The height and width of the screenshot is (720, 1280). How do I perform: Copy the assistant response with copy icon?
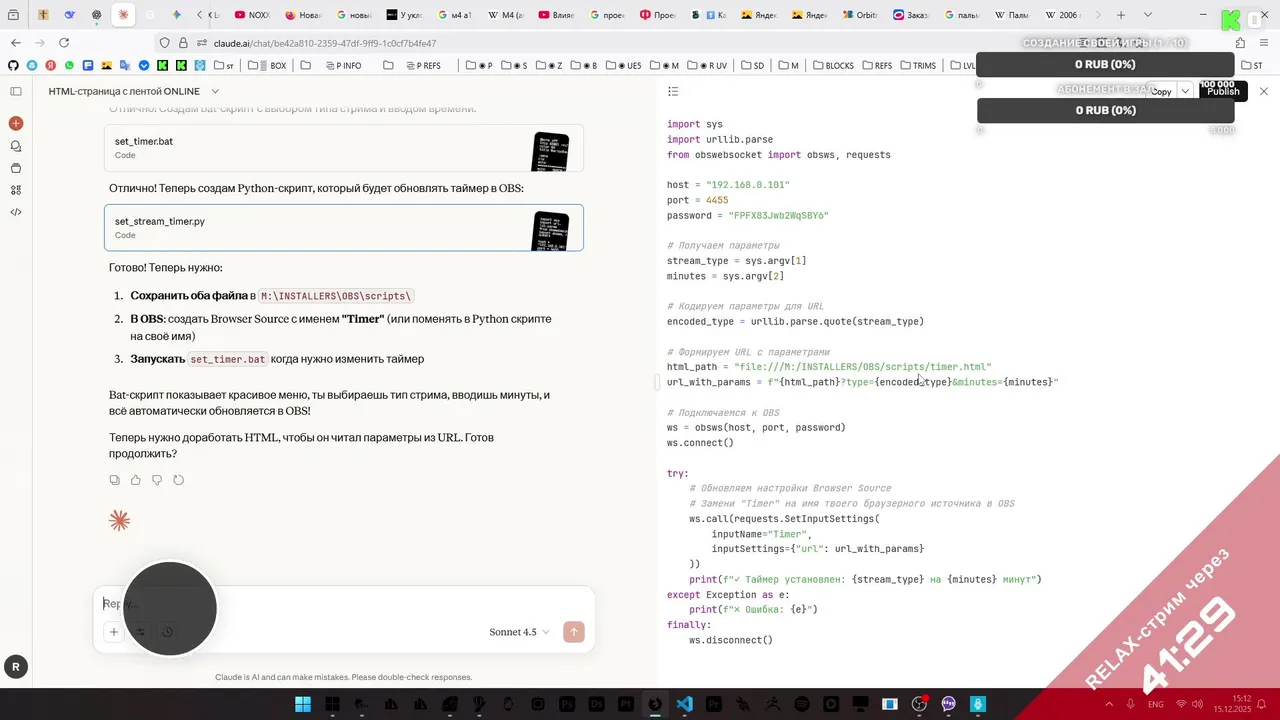[115, 480]
